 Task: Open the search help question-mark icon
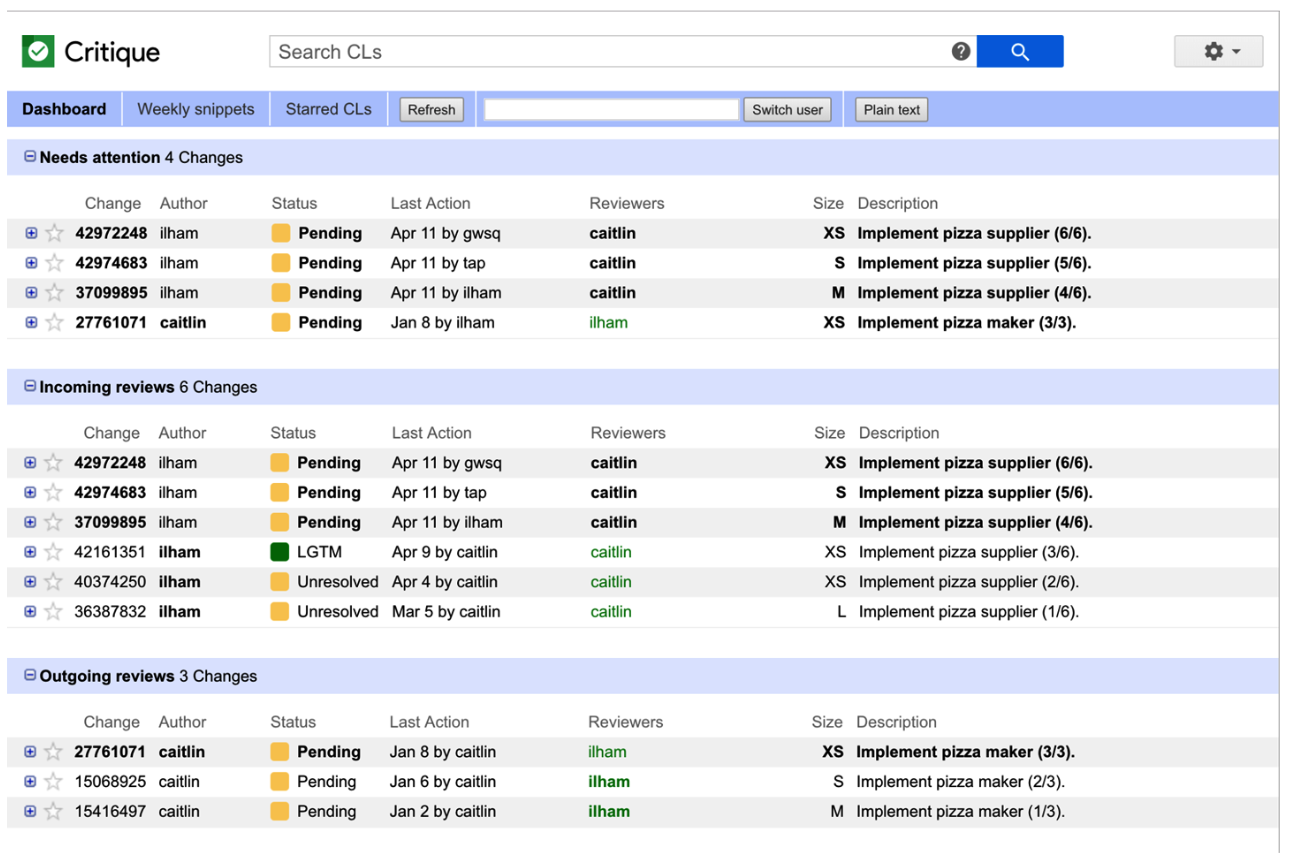[x=961, y=52]
